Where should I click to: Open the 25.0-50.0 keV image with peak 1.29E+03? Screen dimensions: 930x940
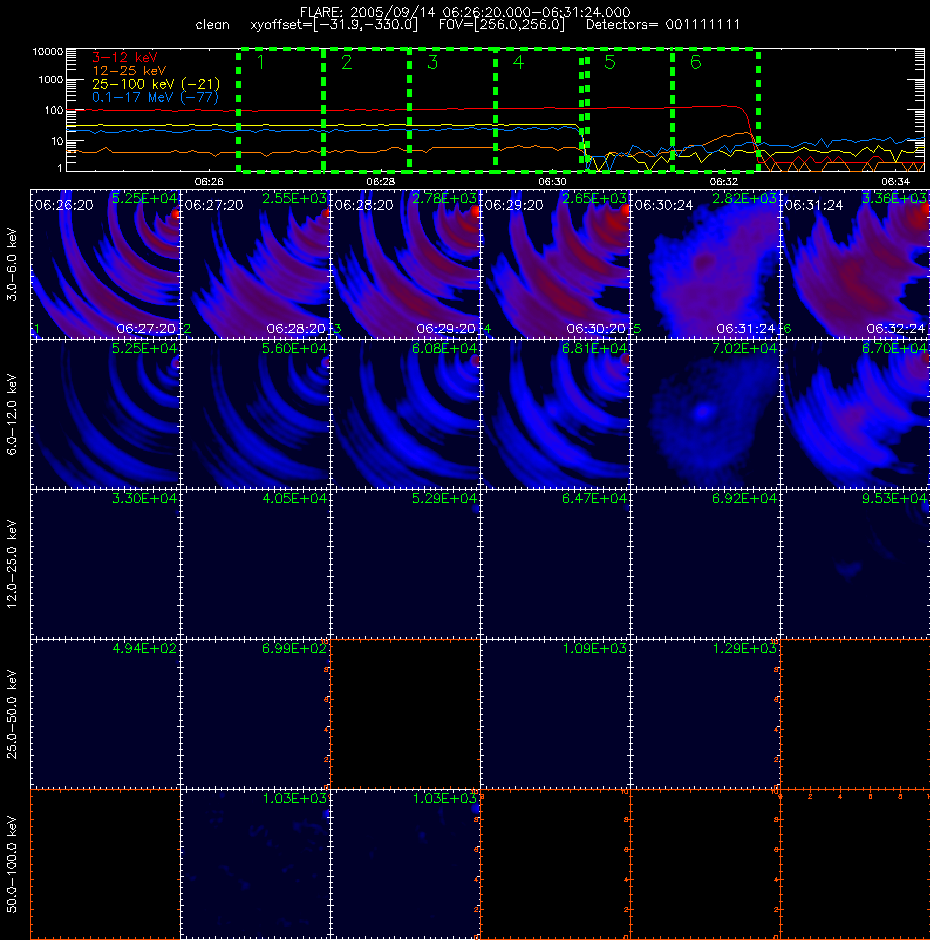pos(705,714)
